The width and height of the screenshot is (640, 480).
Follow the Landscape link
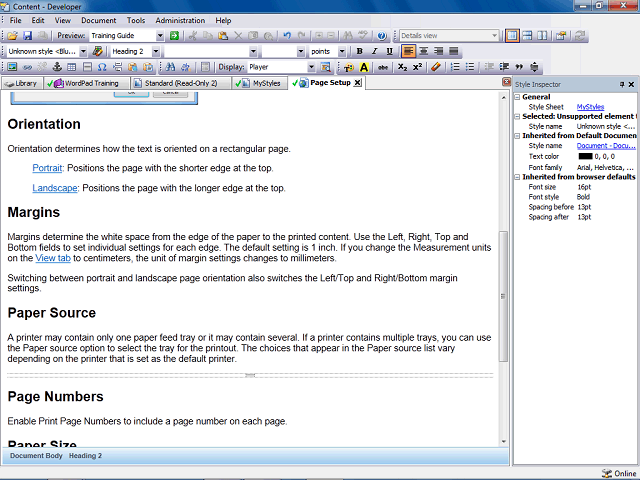[55, 188]
